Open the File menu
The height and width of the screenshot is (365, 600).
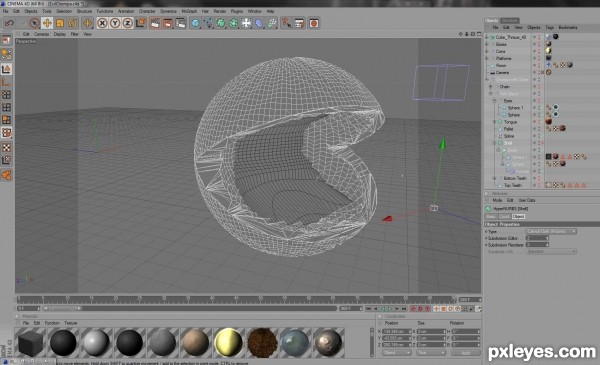pyautogui.click(x=5, y=11)
